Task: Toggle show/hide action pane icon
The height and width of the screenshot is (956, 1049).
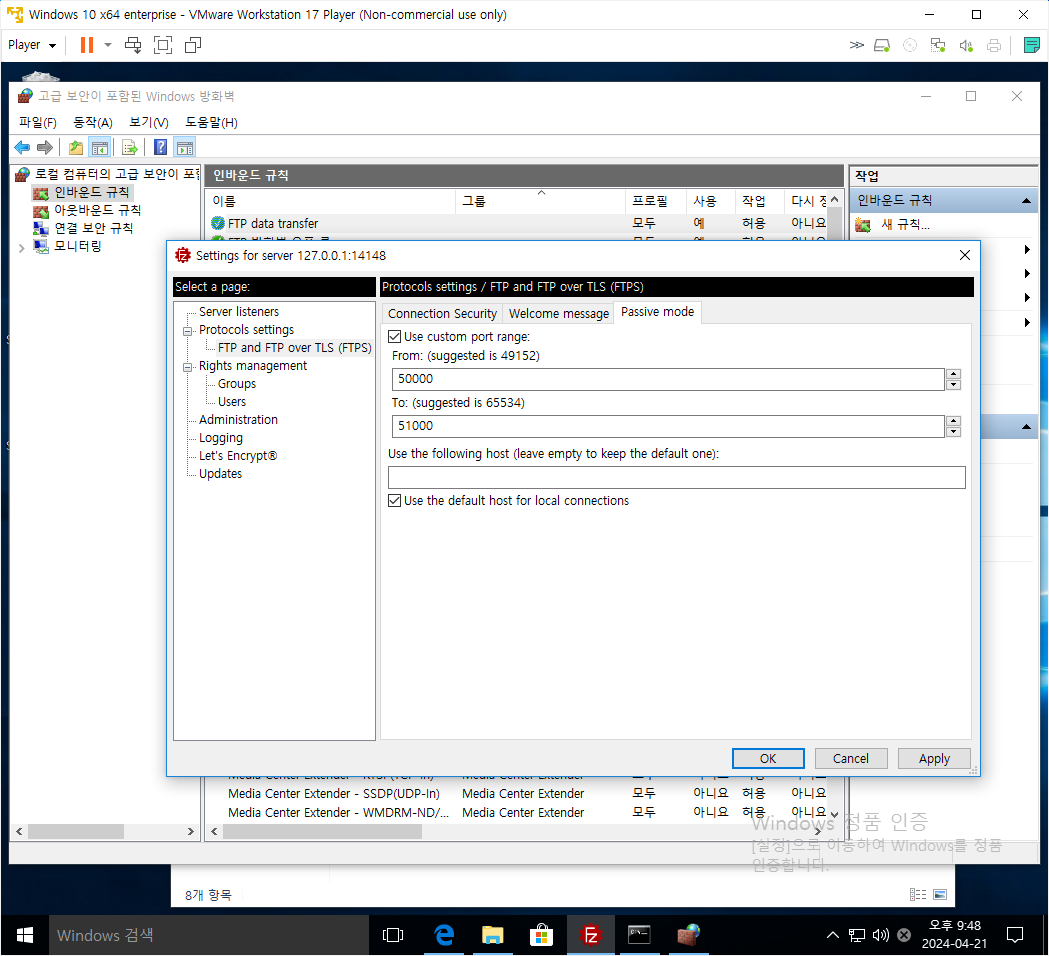Action: pyautogui.click(x=185, y=148)
